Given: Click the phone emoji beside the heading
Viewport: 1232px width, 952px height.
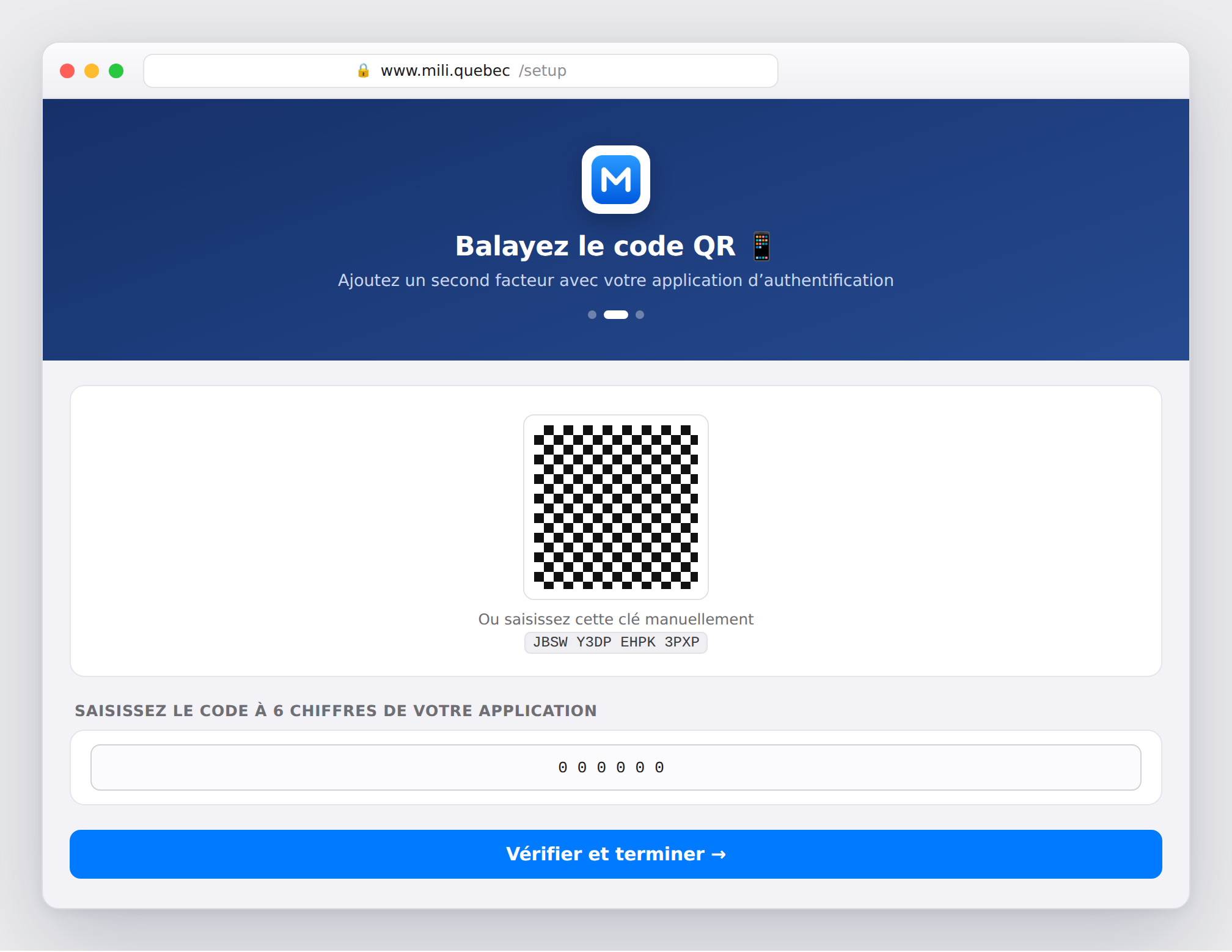Looking at the screenshot, I should (761, 246).
